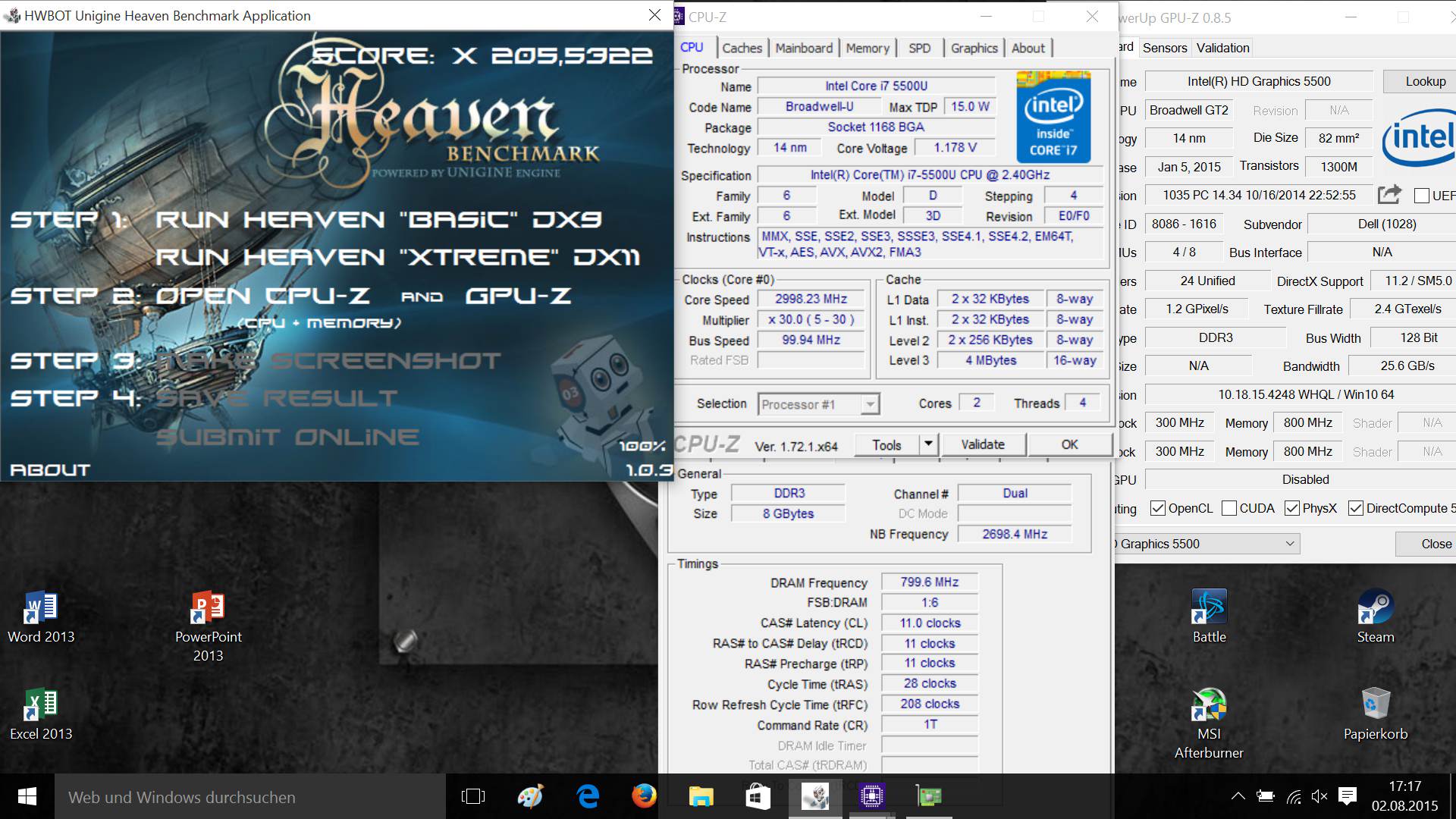The image size is (1456, 819).
Task: Toggle the DirectCompute checkbox
Action: tap(1356, 508)
